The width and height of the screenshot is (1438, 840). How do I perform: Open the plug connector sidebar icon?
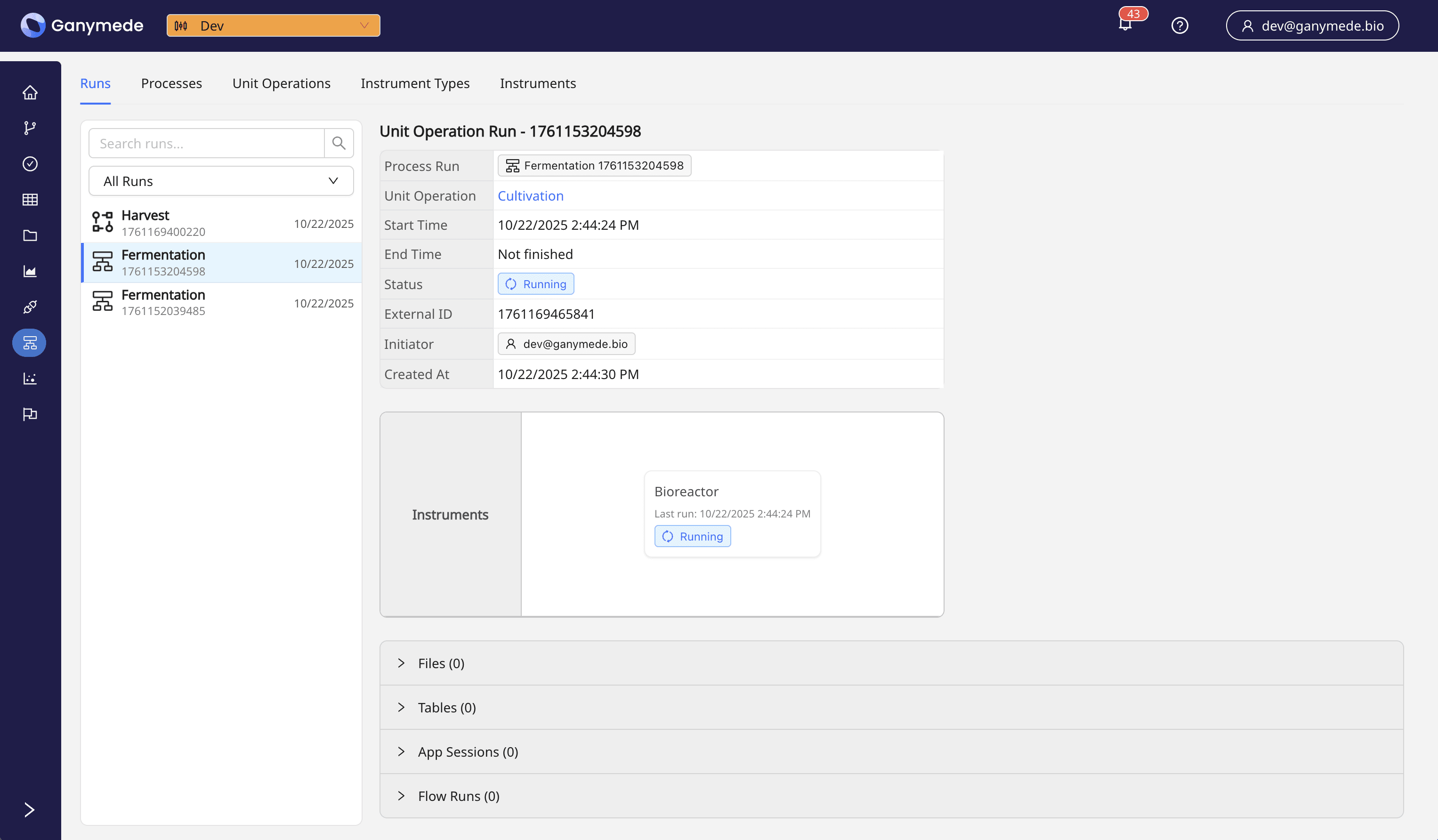(x=30, y=307)
